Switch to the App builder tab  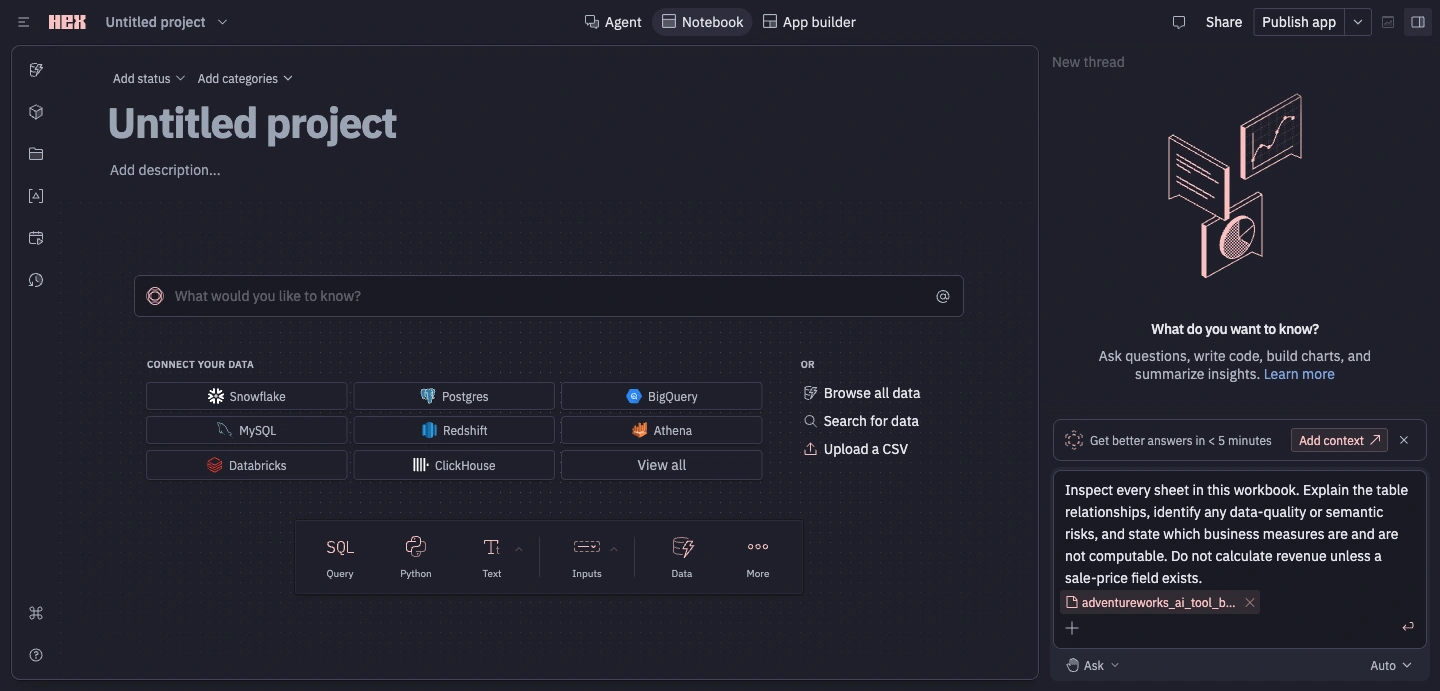(809, 22)
